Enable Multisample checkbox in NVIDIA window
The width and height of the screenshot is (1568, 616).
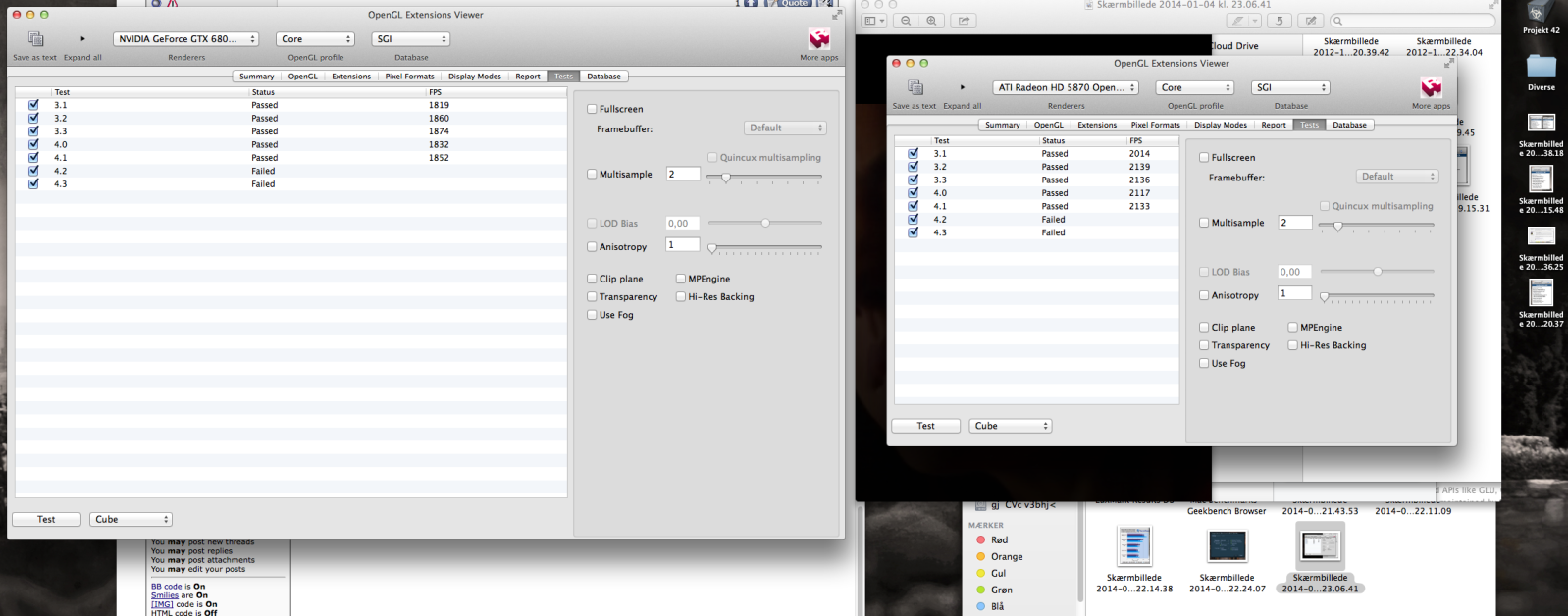click(x=592, y=174)
